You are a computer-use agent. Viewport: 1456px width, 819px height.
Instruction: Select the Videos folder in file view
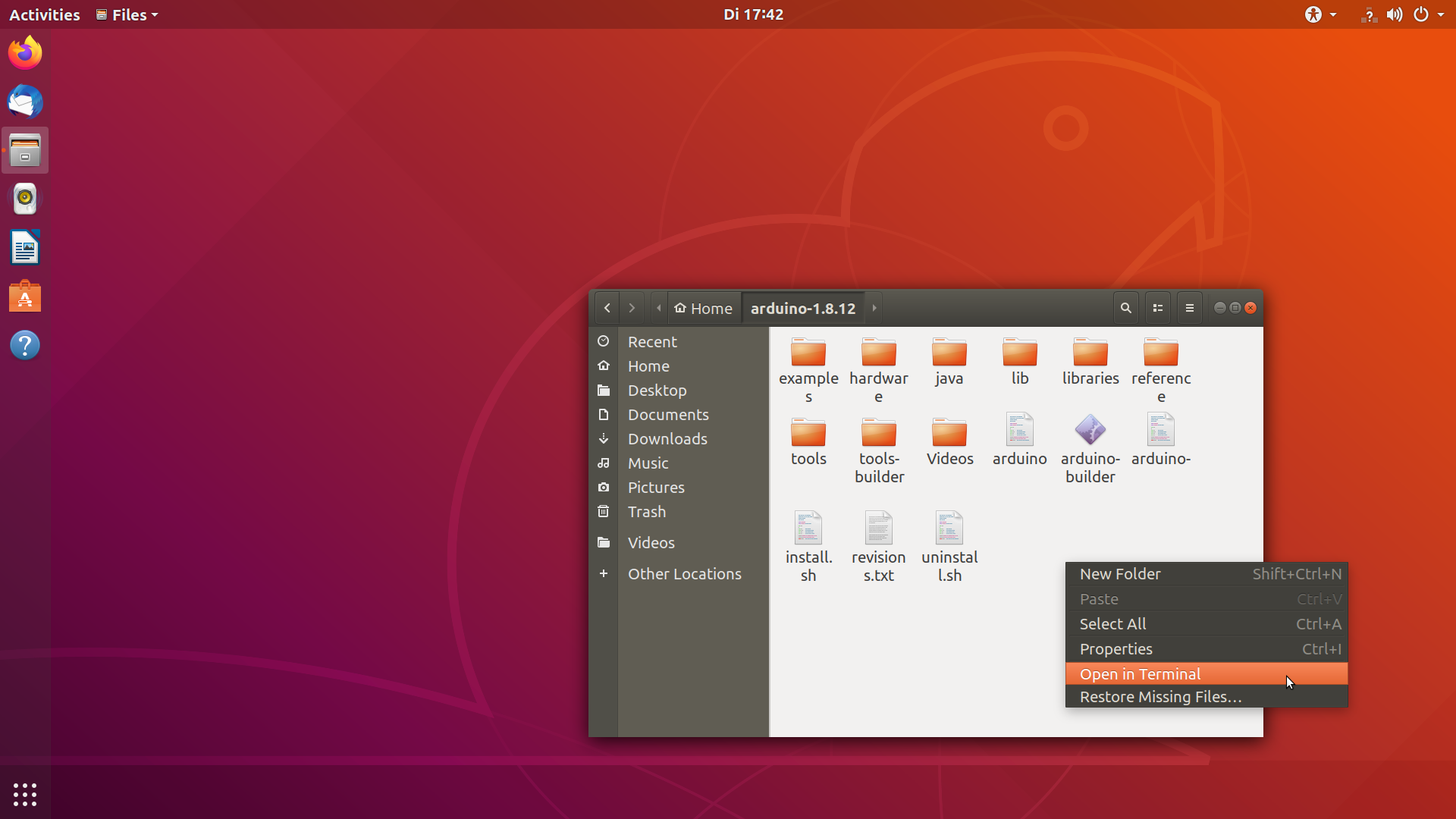click(x=949, y=442)
